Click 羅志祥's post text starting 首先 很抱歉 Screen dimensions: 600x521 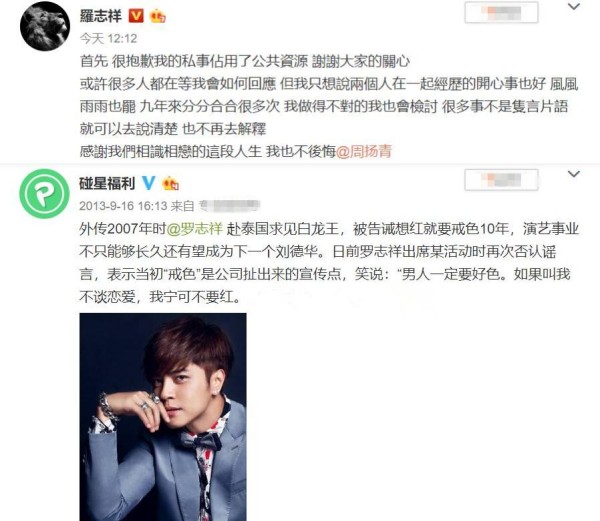tap(329, 106)
